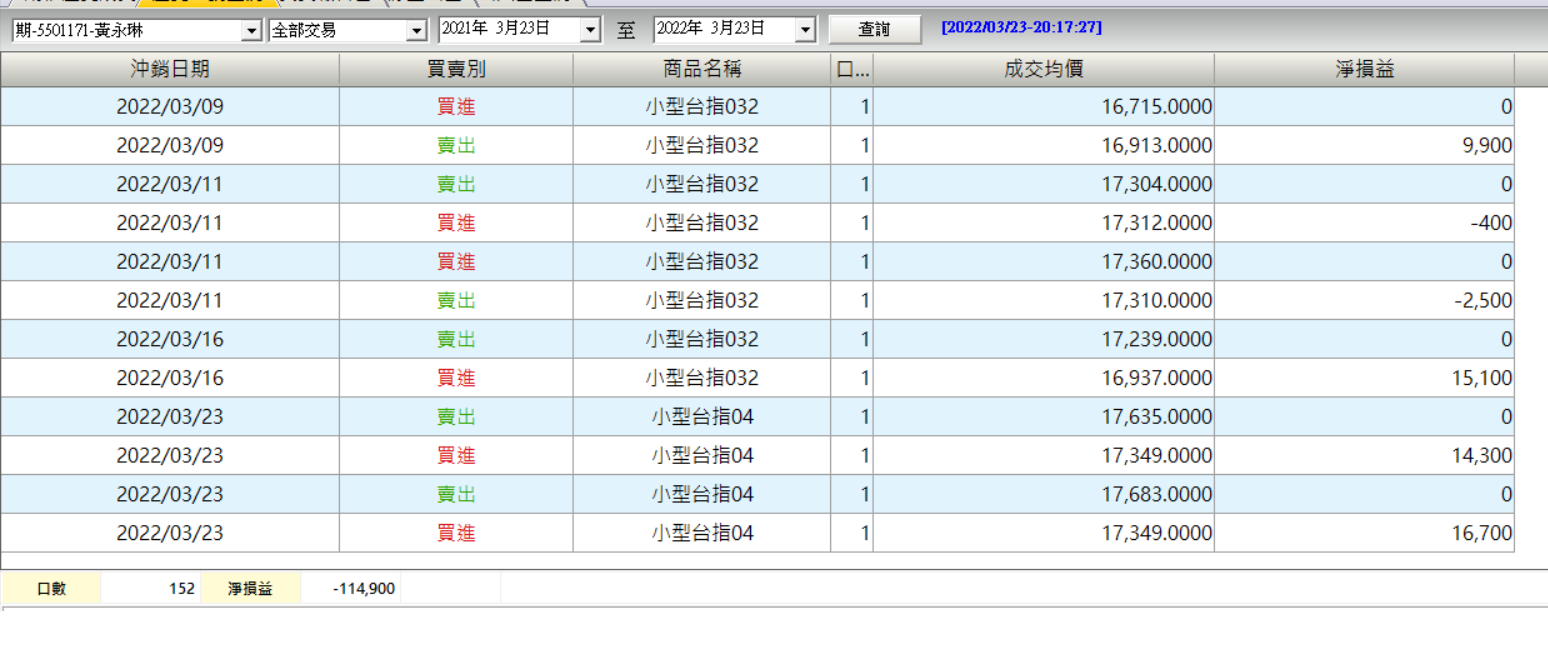1548x648 pixels.
Task: Click the 查詢 query button
Action: (x=875, y=30)
